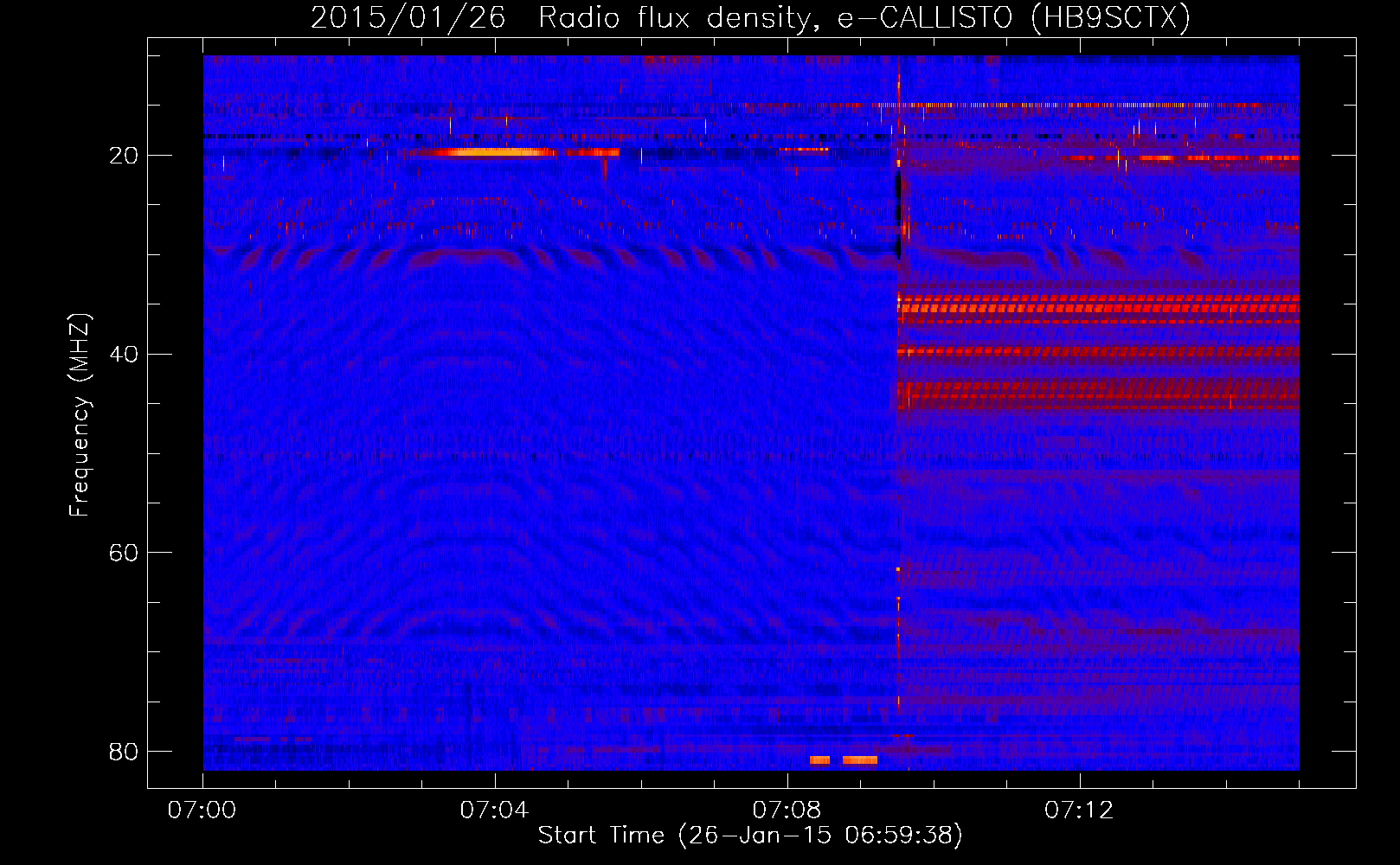Click the '80' frequency tick label
Viewport: 1400px width, 865px height.
(x=124, y=751)
